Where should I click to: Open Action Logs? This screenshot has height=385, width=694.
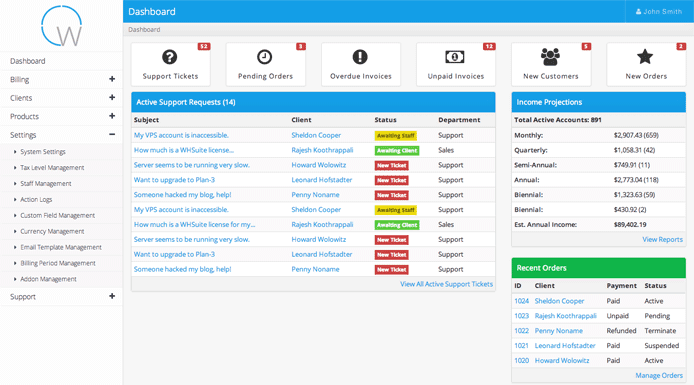click(36, 200)
